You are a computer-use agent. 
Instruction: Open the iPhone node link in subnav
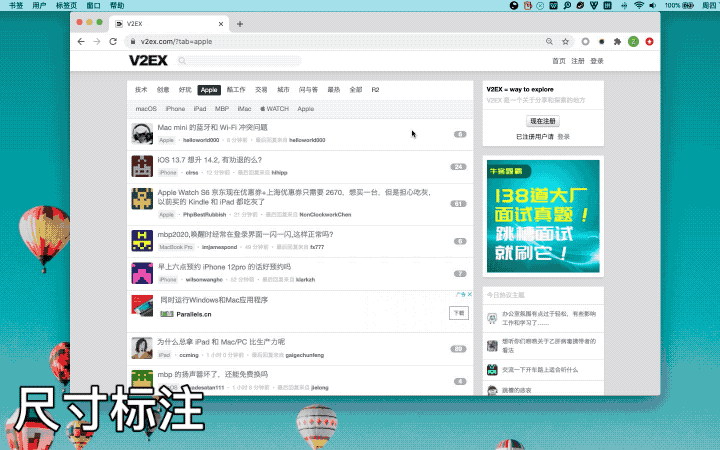tap(175, 109)
